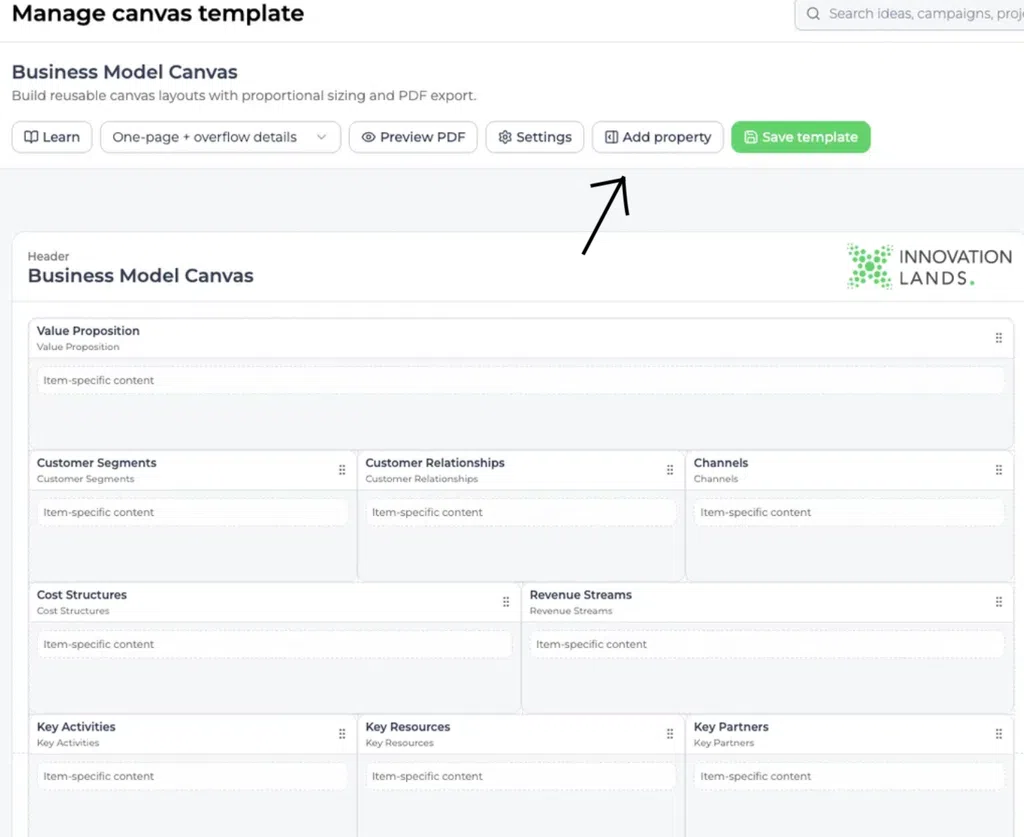Click the eye icon in Preview PDF
This screenshot has height=837, width=1024.
tap(368, 137)
